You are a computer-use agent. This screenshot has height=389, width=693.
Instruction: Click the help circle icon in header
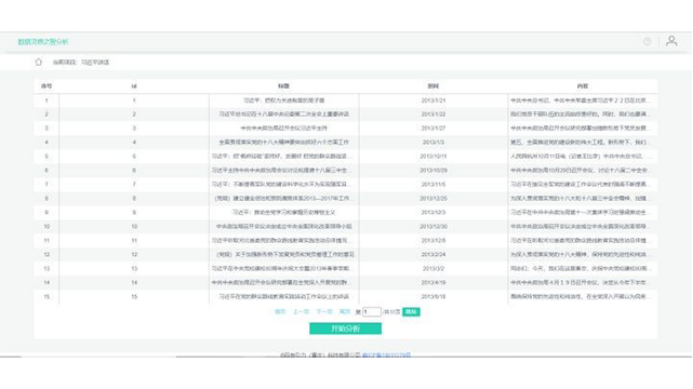pos(647,42)
